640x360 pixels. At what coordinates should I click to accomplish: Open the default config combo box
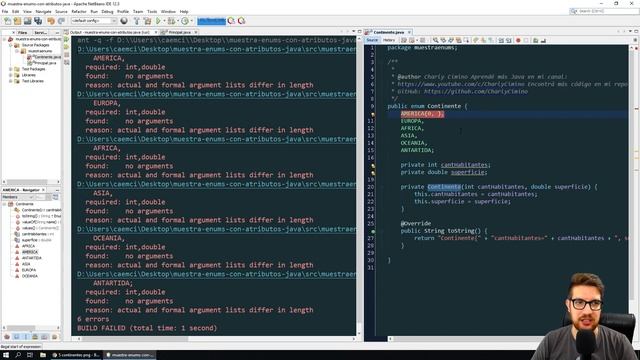click(x=94, y=21)
